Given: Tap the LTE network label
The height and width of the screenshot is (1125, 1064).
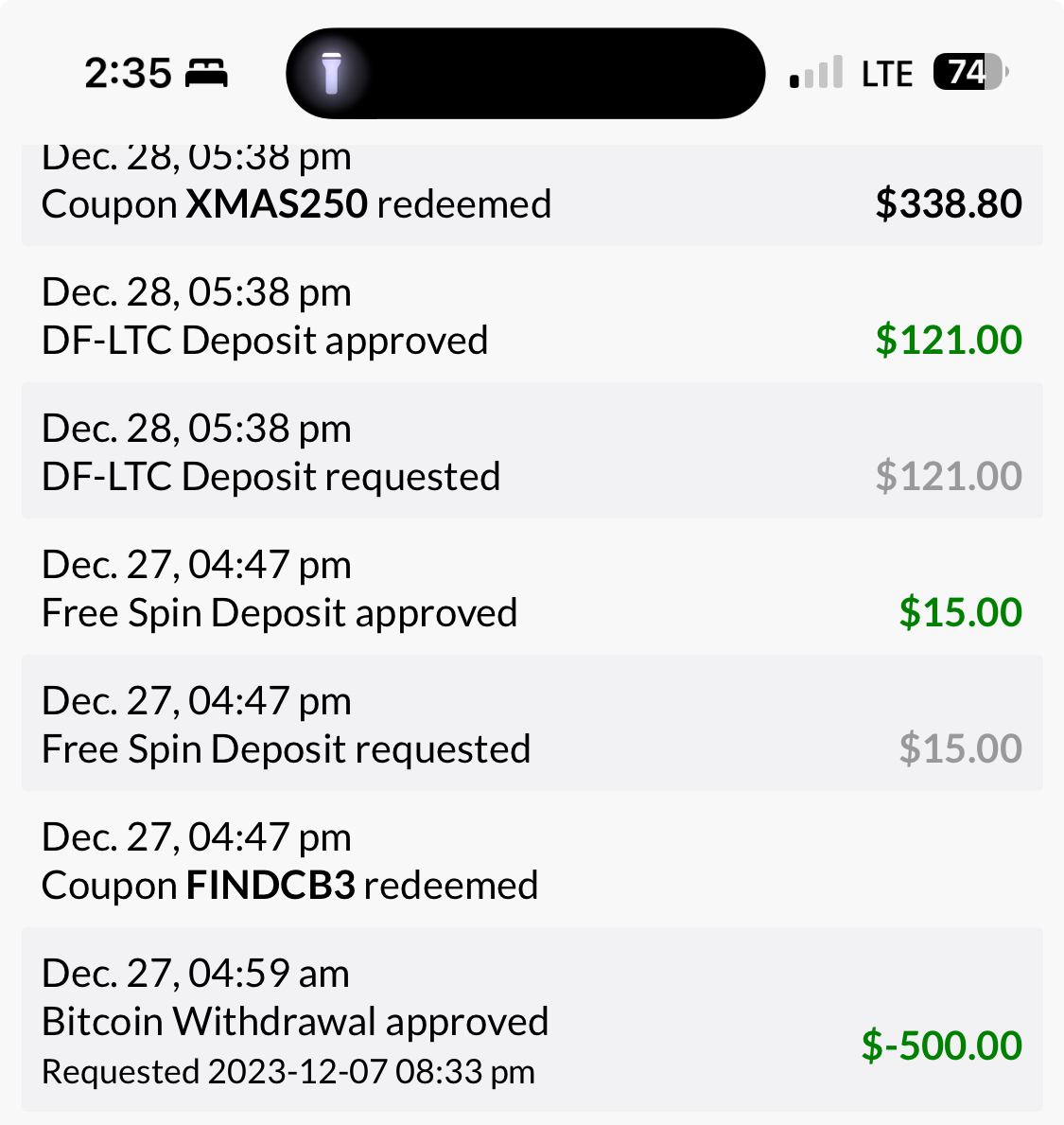Looking at the screenshot, I should pyautogui.click(x=887, y=74).
